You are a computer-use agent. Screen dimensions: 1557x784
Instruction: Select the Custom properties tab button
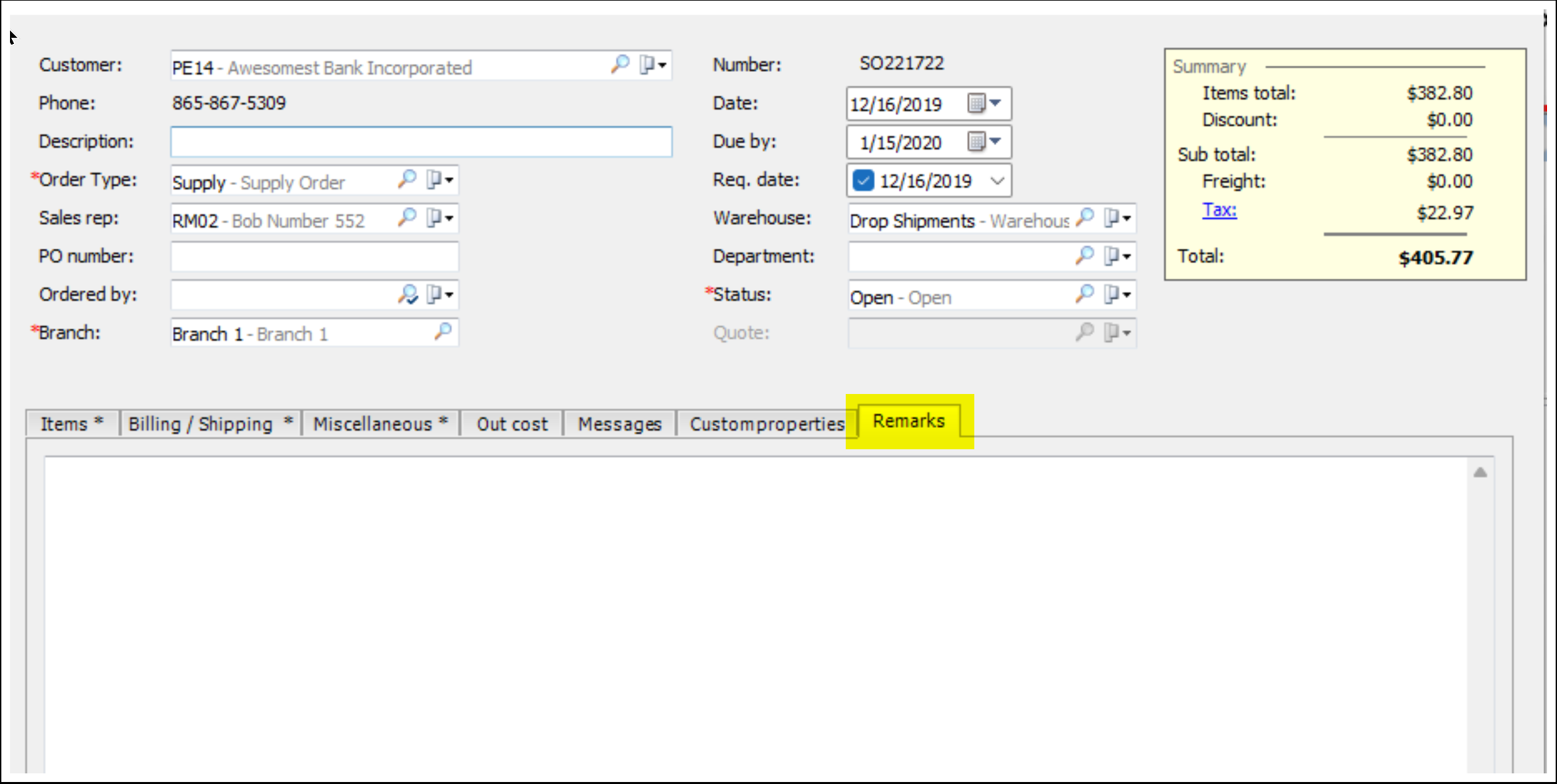[x=766, y=423]
